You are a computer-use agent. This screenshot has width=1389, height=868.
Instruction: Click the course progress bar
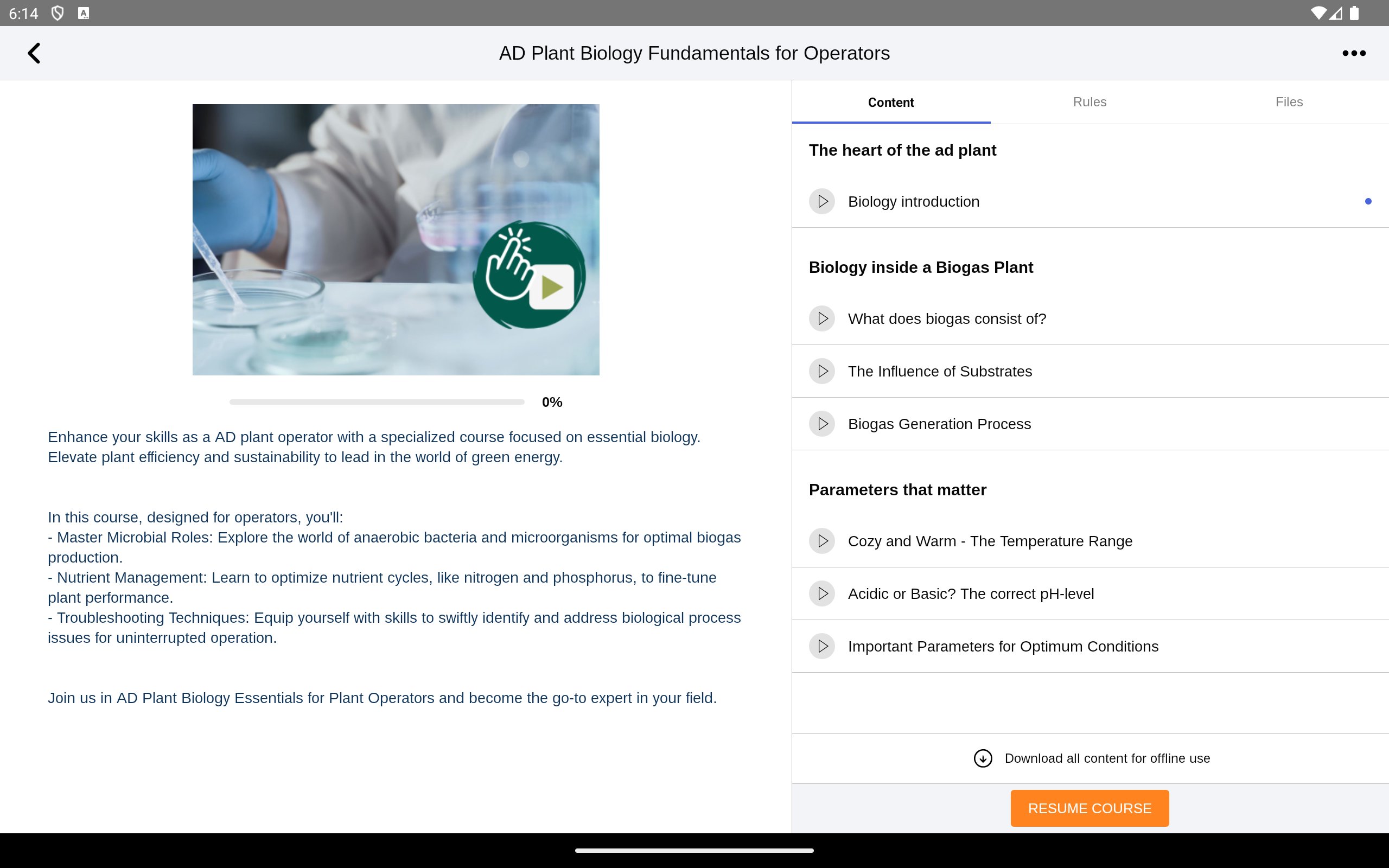pos(377,402)
